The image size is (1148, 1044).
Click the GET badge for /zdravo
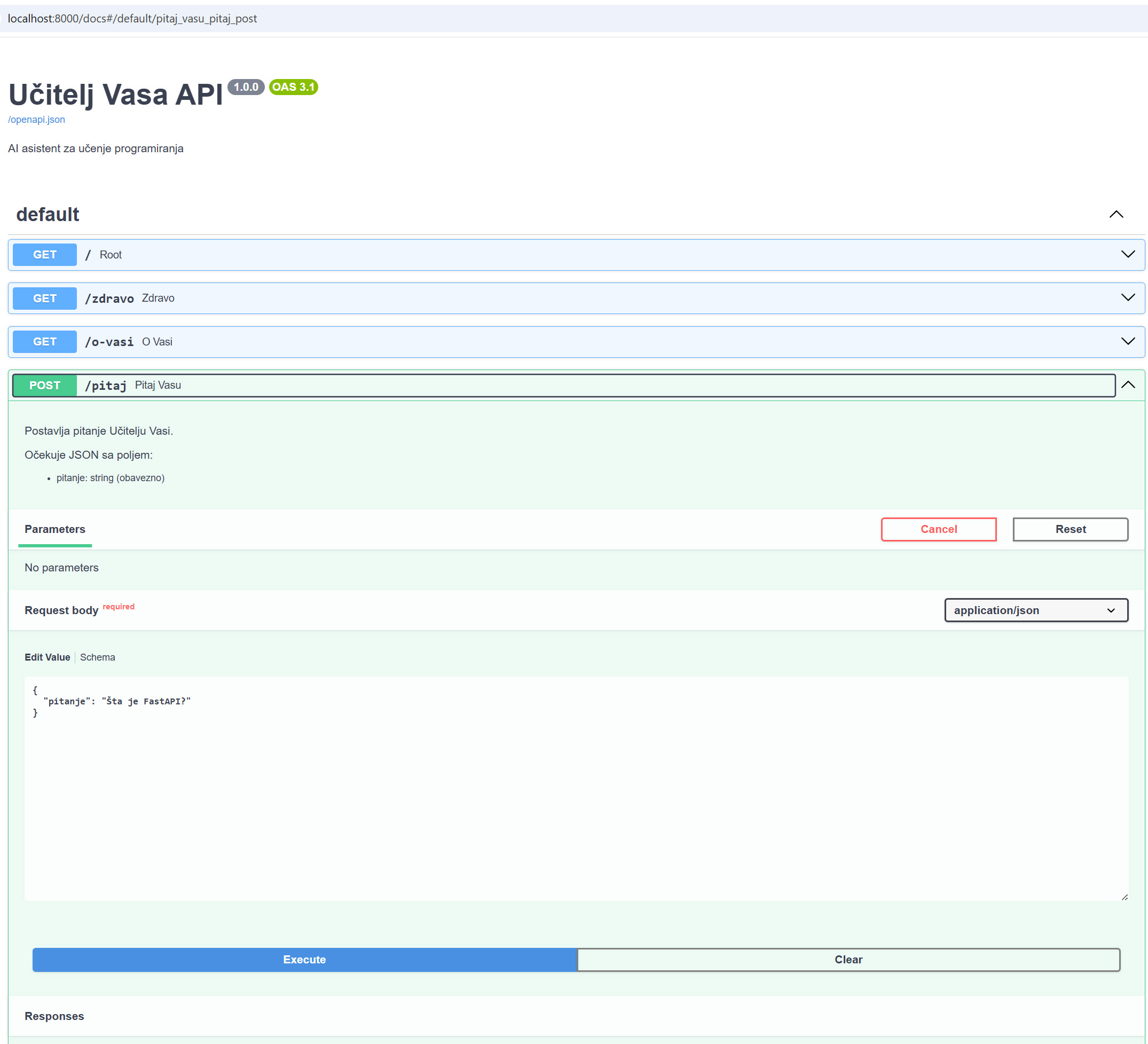[x=44, y=299]
